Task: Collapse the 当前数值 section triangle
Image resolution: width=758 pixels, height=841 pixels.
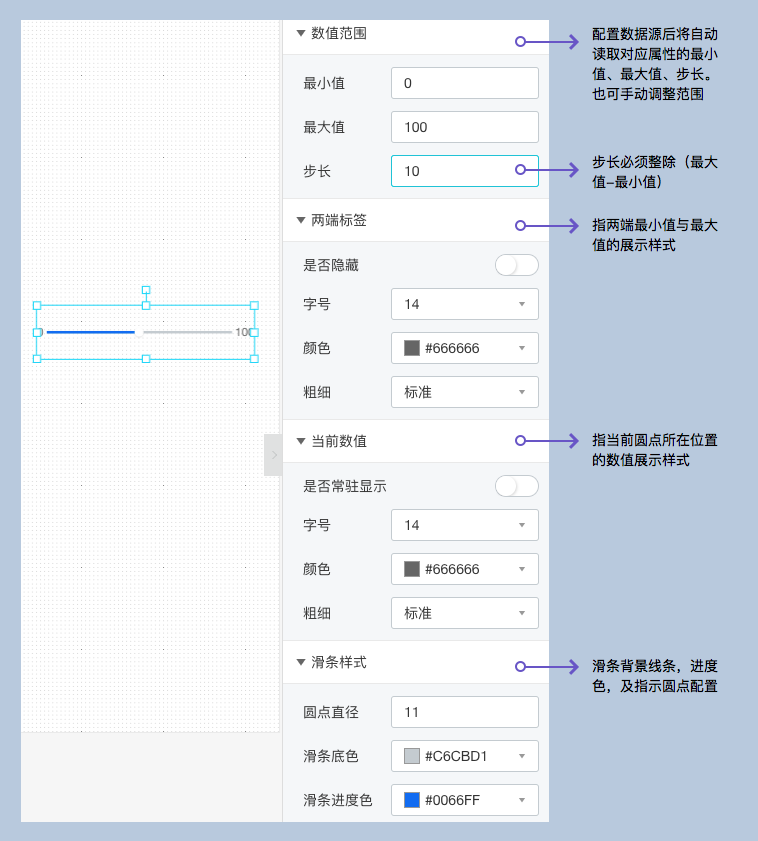Action: (x=300, y=441)
